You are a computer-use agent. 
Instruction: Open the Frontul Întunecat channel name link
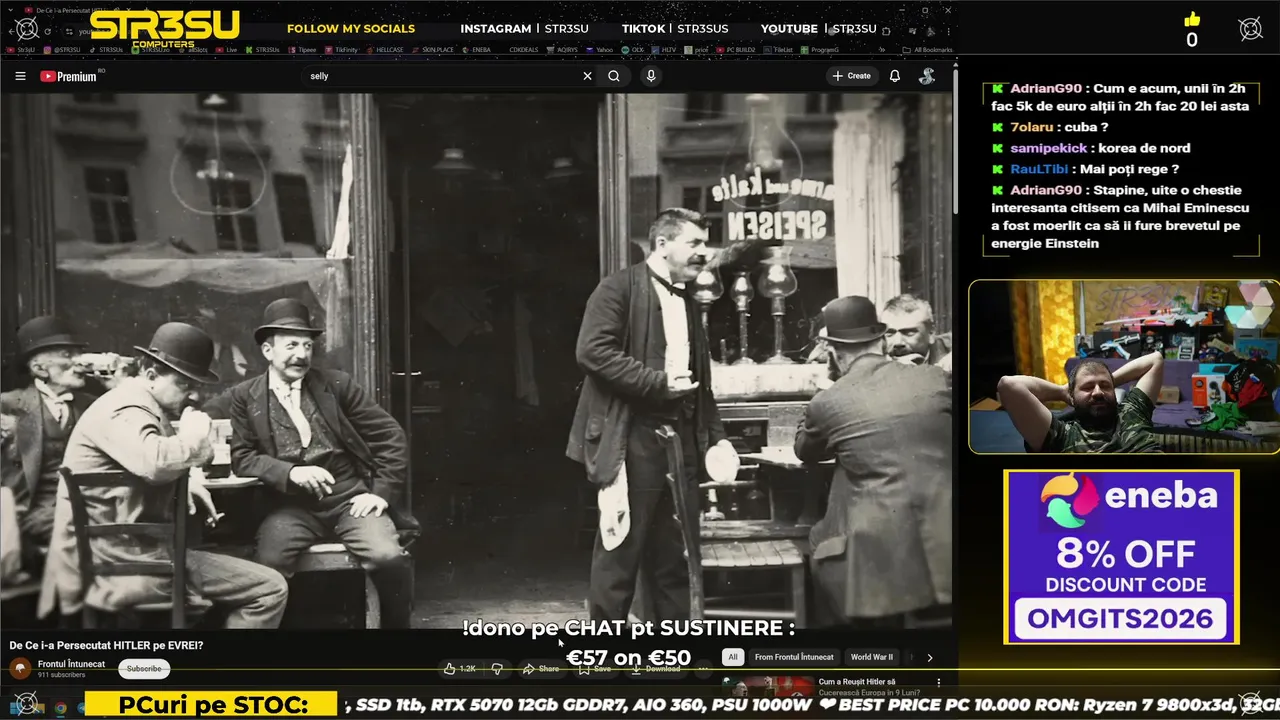[x=71, y=664]
